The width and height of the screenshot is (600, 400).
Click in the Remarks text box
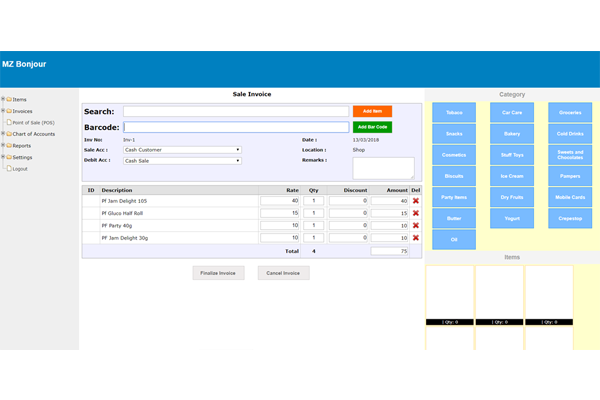tap(383, 167)
